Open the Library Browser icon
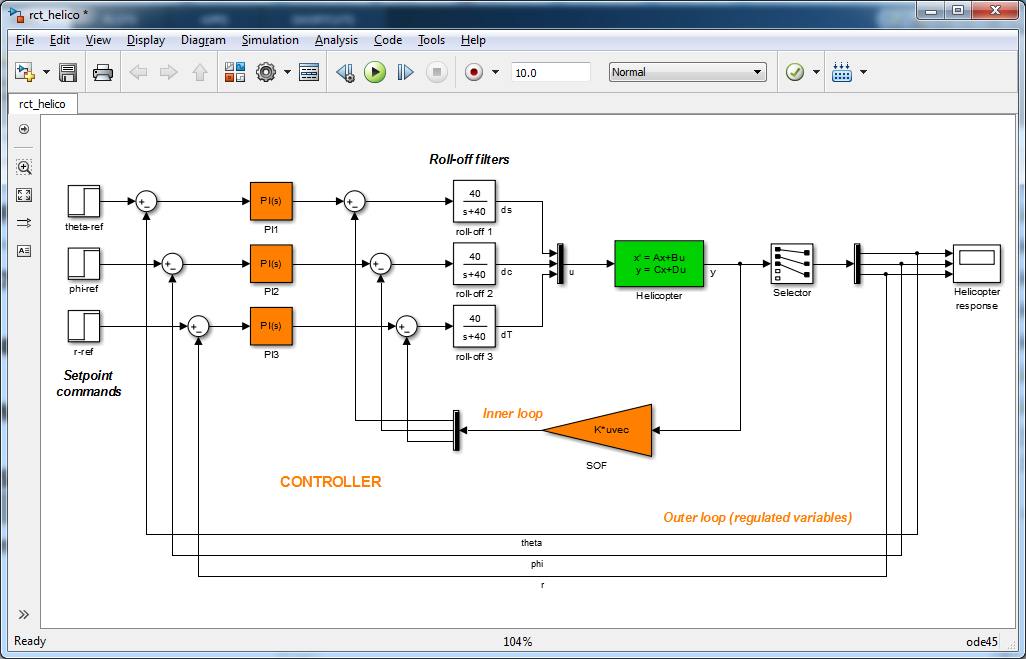 [x=235, y=72]
